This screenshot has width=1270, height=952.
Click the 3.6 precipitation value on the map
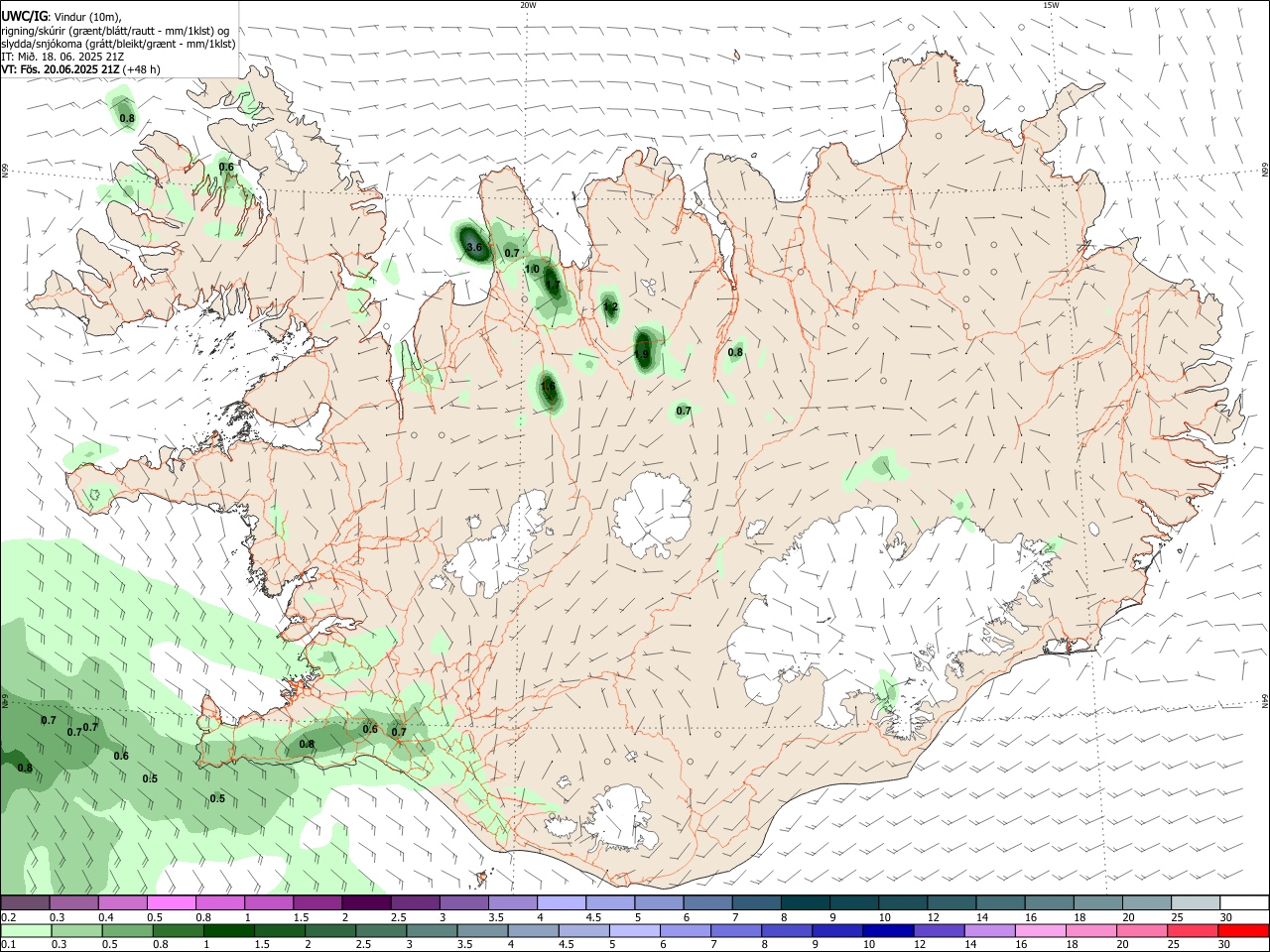click(474, 247)
